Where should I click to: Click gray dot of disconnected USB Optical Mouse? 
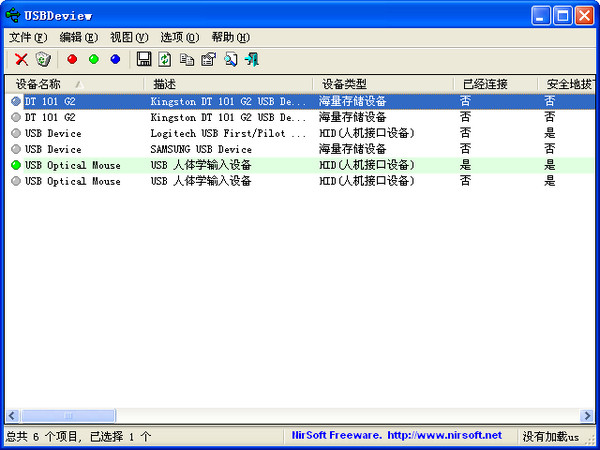[x=16, y=181]
